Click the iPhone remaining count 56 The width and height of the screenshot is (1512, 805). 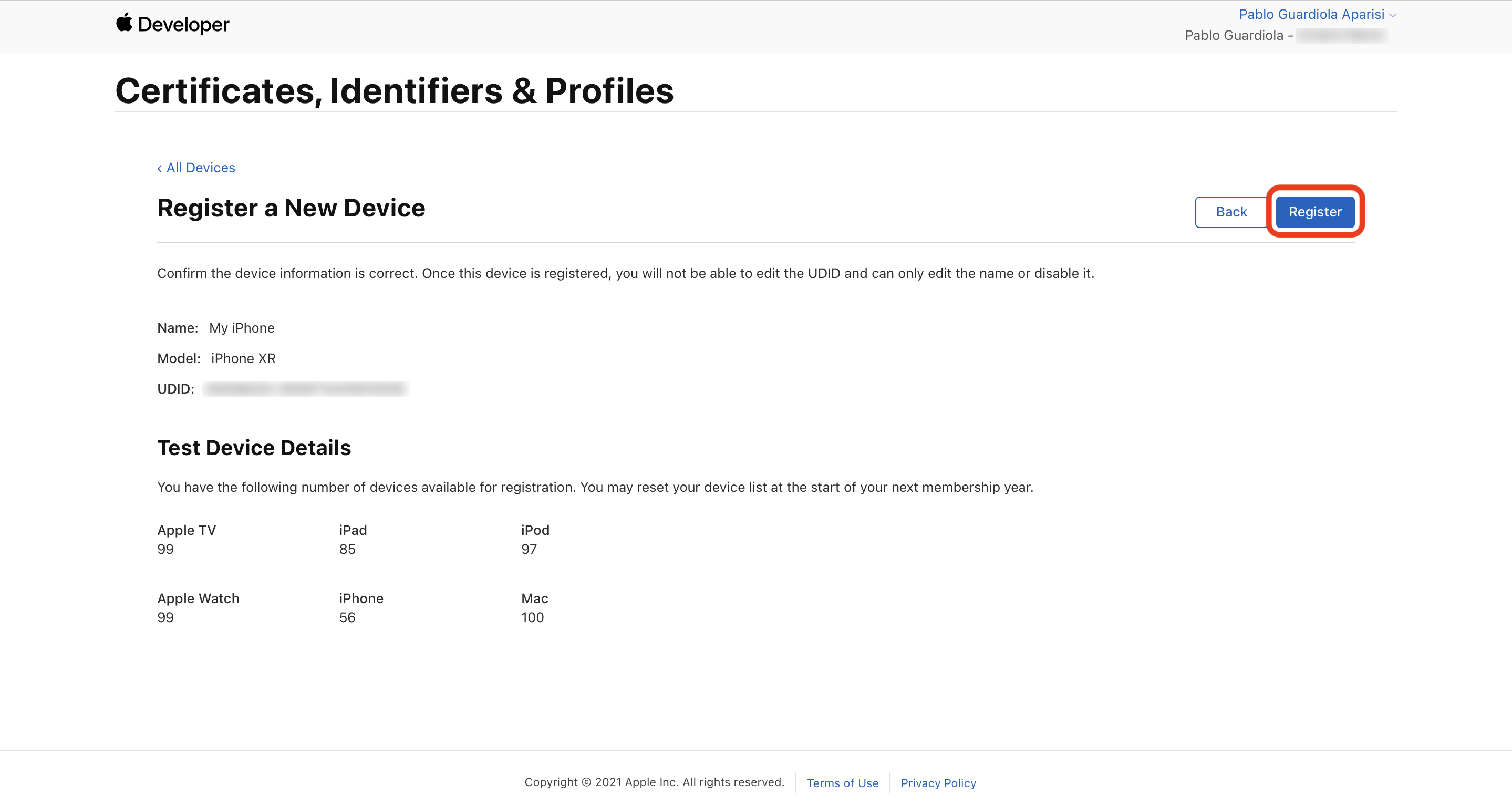coord(347,617)
